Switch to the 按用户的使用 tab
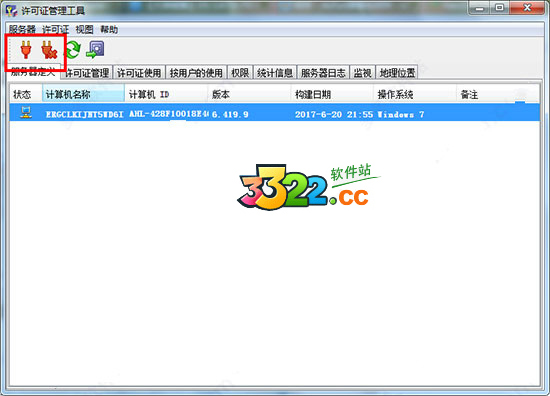550x396 pixels. pyautogui.click(x=196, y=73)
